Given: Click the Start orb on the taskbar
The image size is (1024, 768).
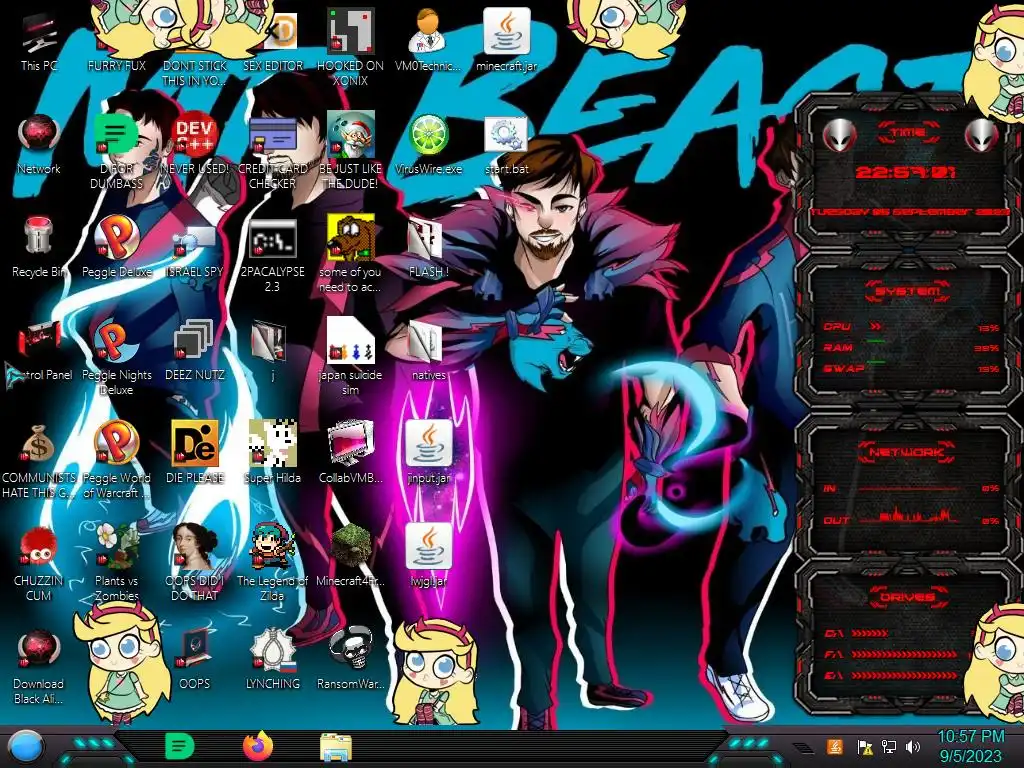Looking at the screenshot, I should (26, 747).
